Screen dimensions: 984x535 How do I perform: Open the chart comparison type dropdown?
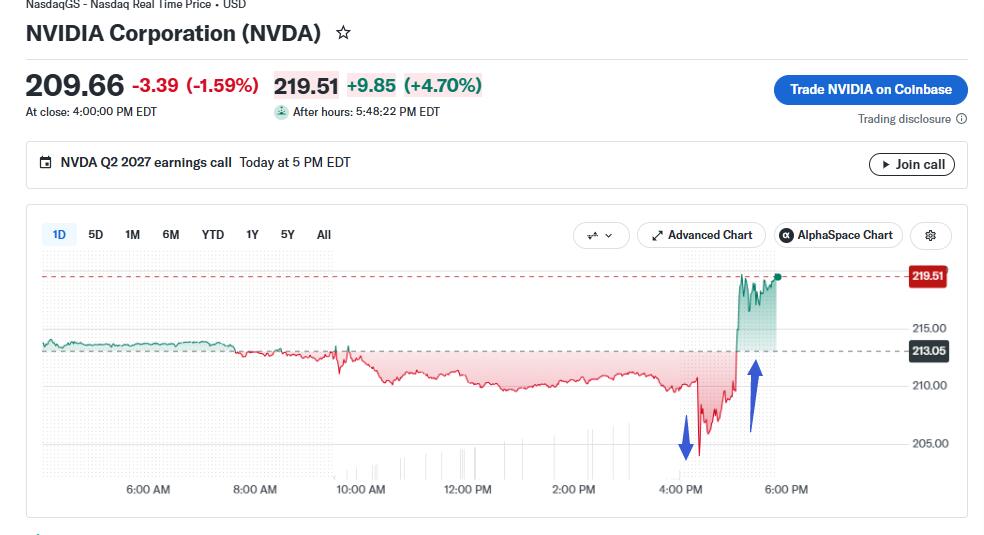point(601,235)
